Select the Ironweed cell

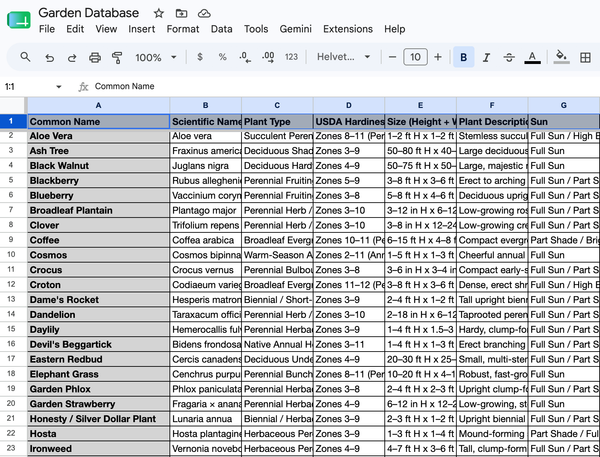[x=99, y=449]
